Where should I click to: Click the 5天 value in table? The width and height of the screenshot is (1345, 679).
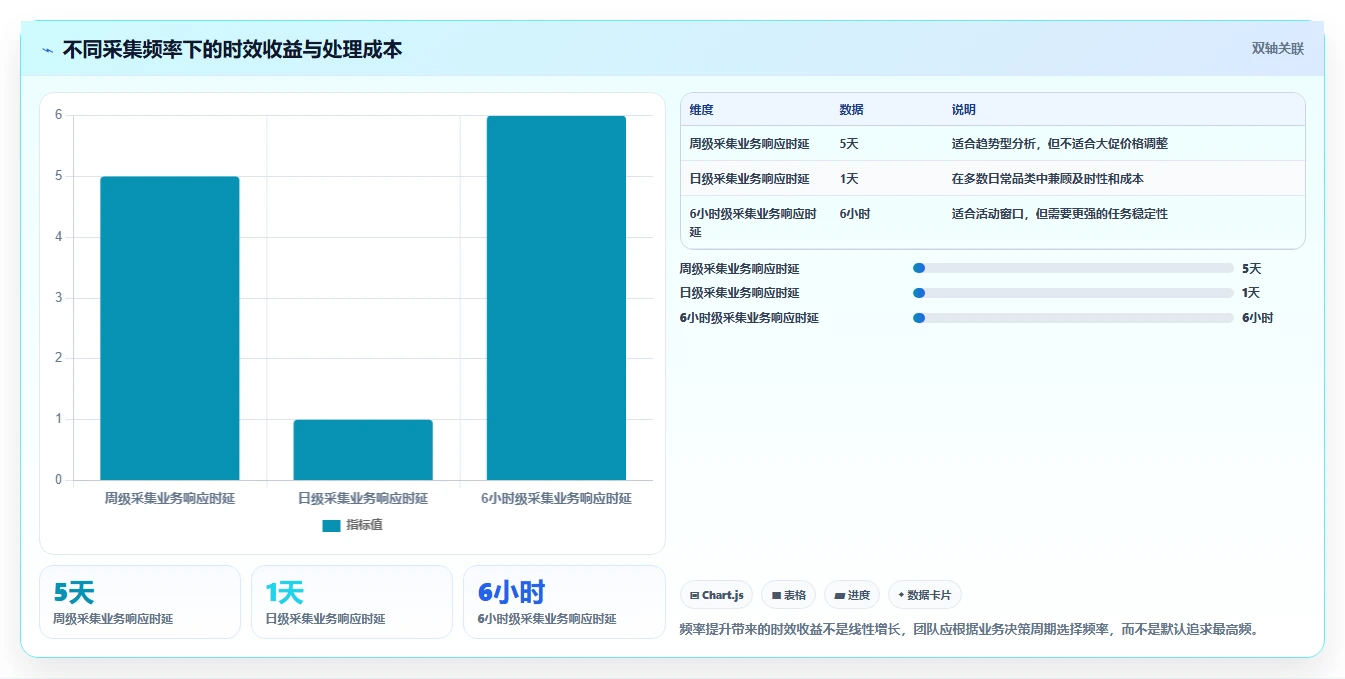pos(849,144)
